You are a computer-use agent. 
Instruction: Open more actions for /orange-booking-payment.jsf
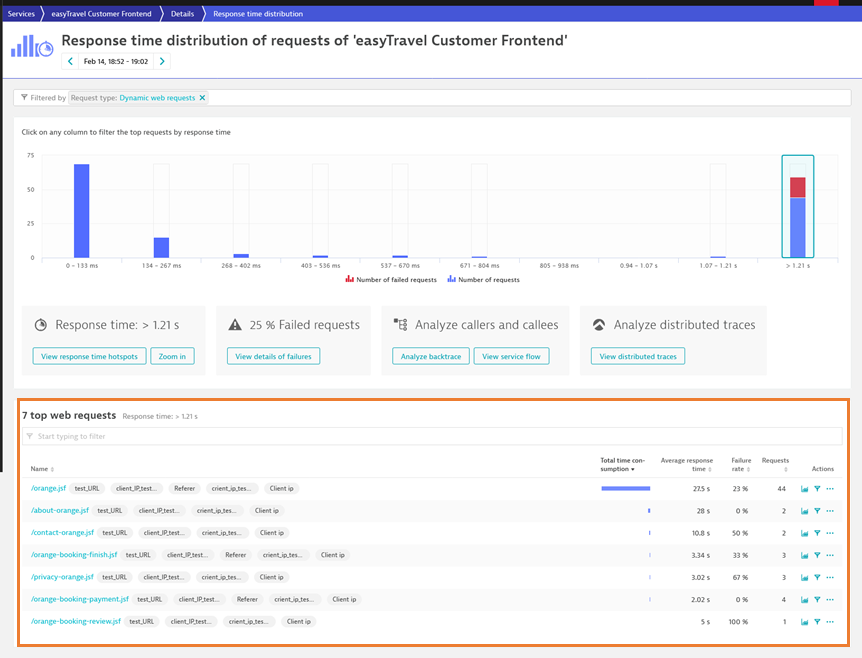coord(830,600)
